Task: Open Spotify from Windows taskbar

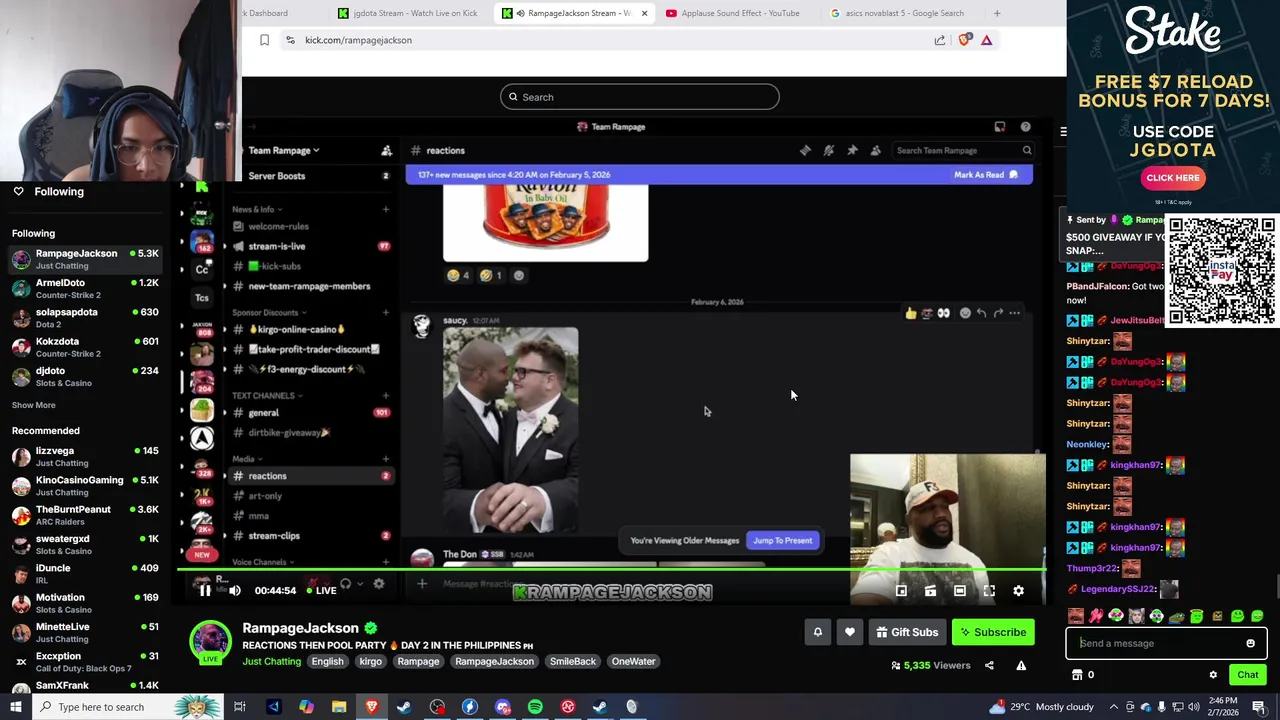Action: point(535,707)
